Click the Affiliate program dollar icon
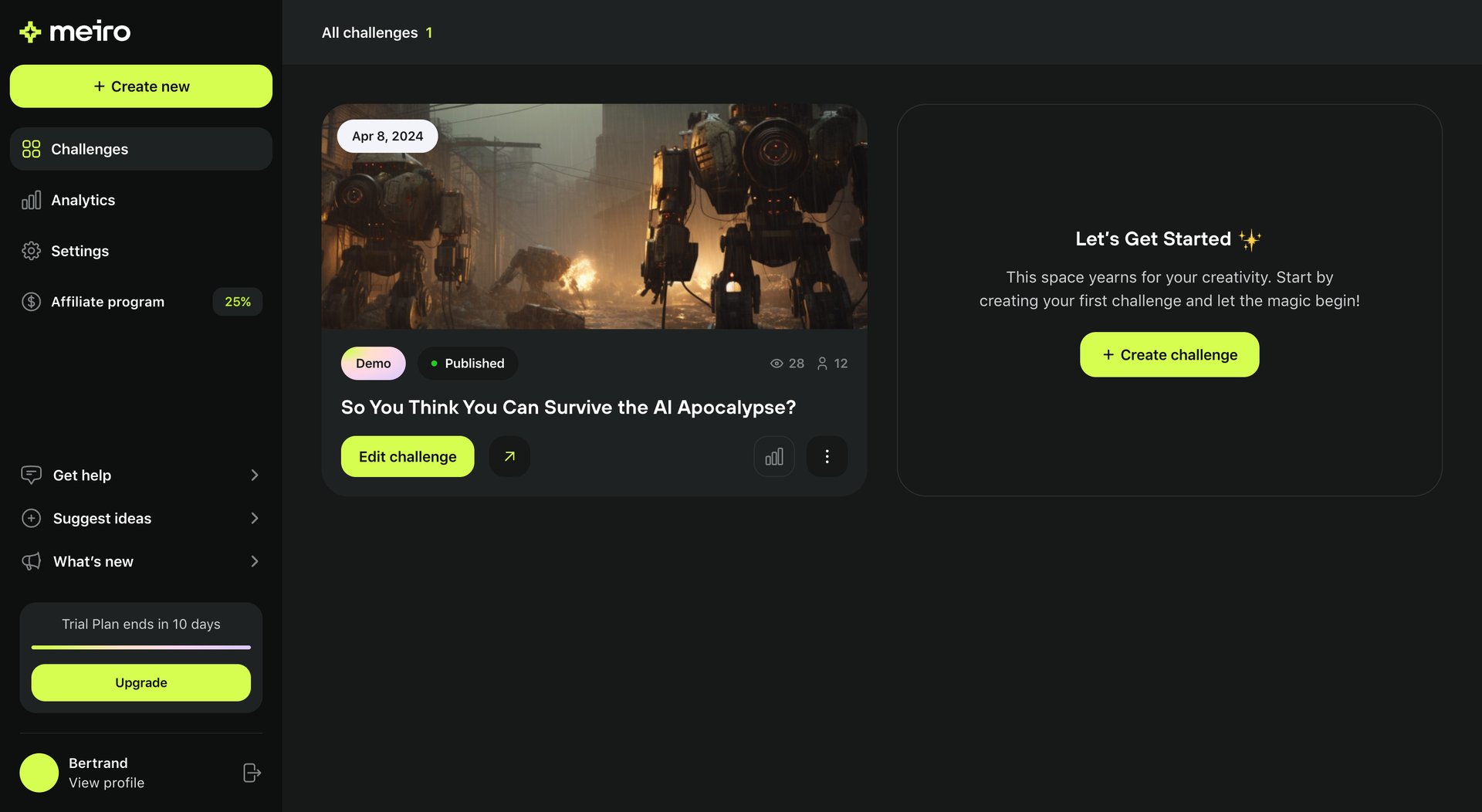 [31, 301]
